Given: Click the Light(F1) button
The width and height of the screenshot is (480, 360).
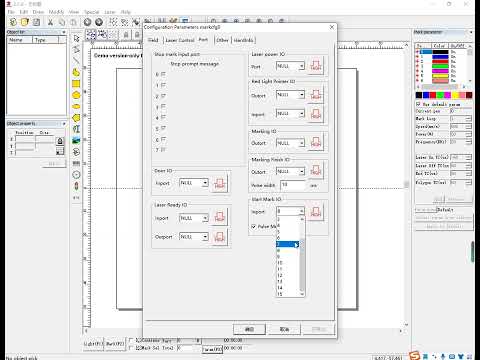Looking at the screenshot, I should pyautogui.click(x=93, y=344).
